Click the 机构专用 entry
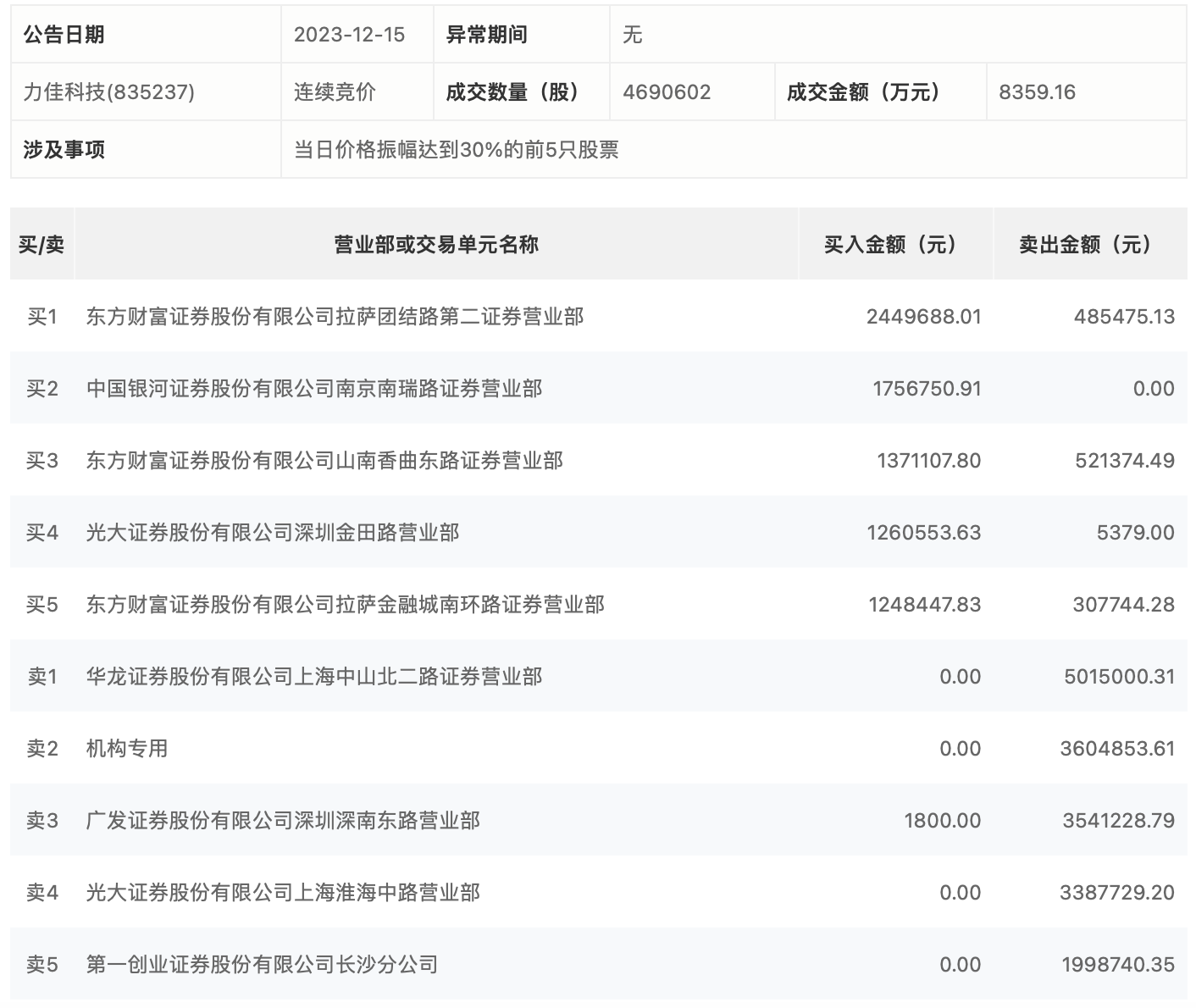Viewport: 1196px width, 1008px height. pos(127,749)
